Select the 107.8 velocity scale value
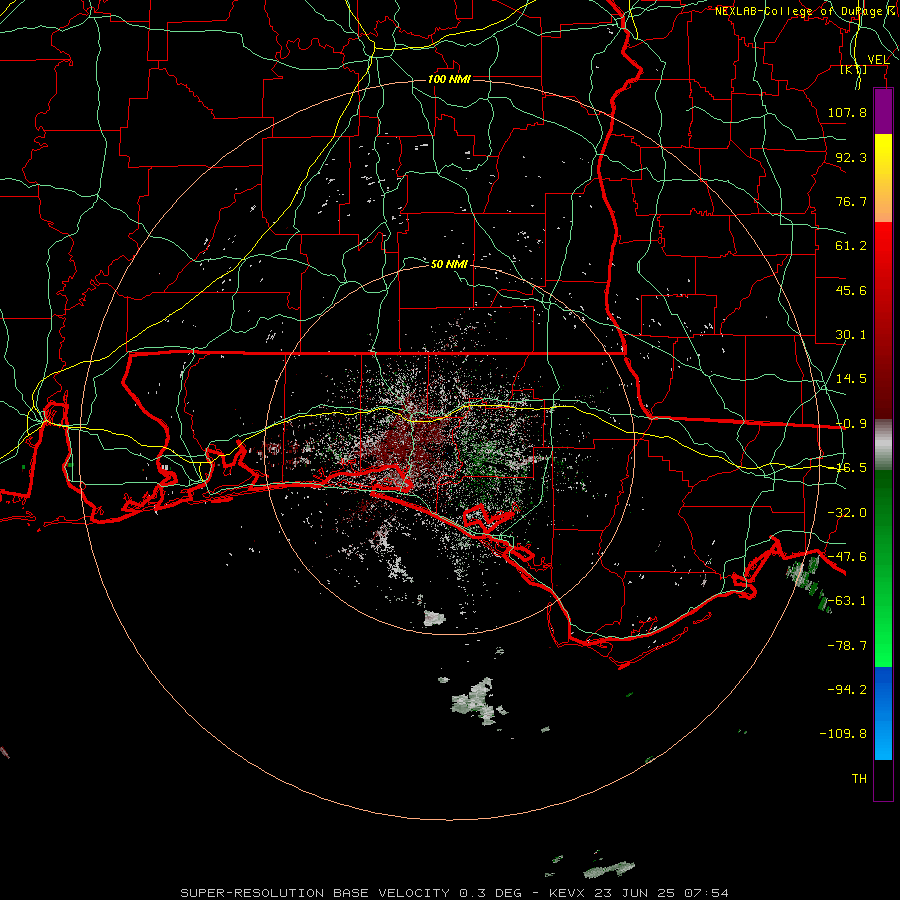900x900 pixels. [x=847, y=112]
